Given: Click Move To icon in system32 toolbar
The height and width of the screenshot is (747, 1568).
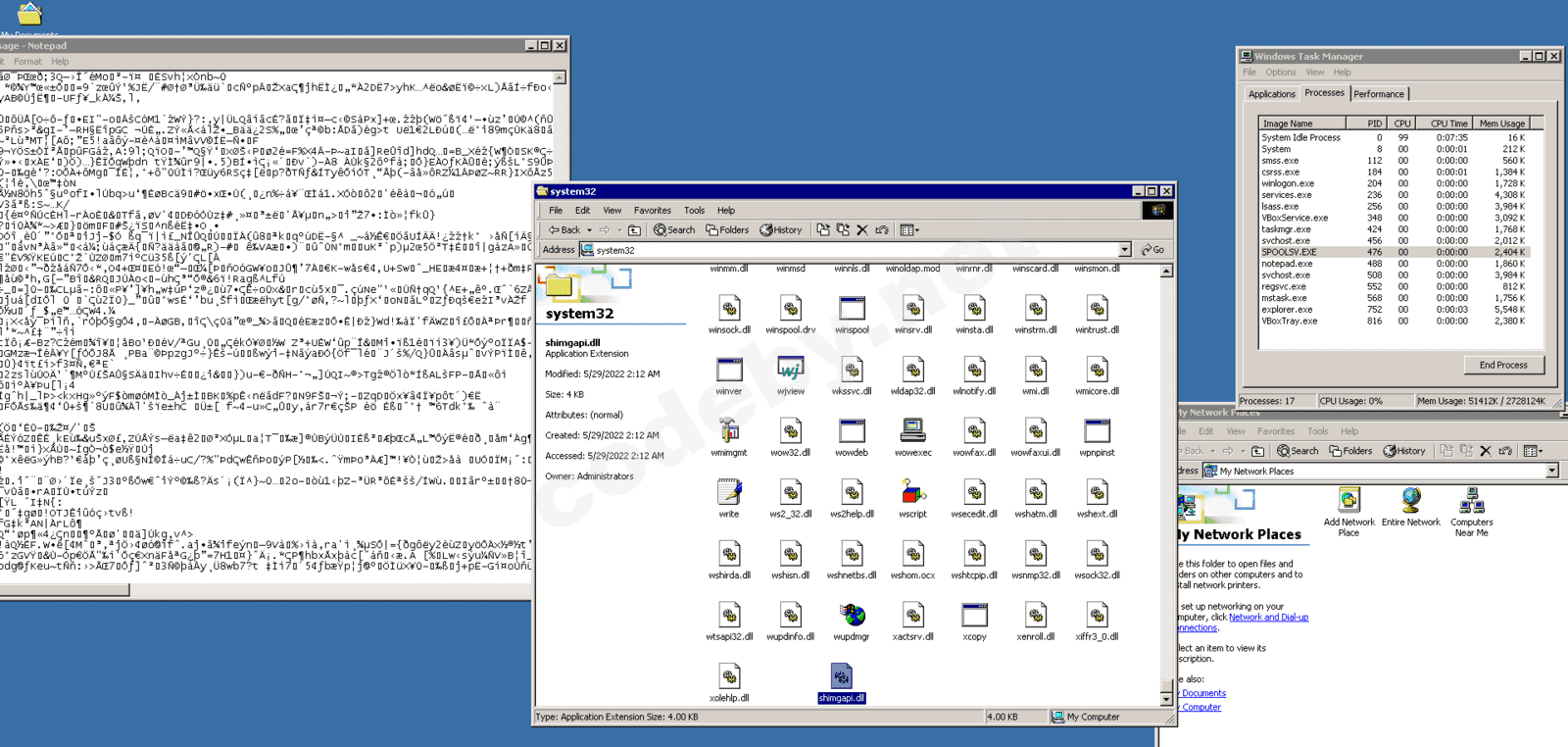Looking at the screenshot, I should click(x=823, y=230).
